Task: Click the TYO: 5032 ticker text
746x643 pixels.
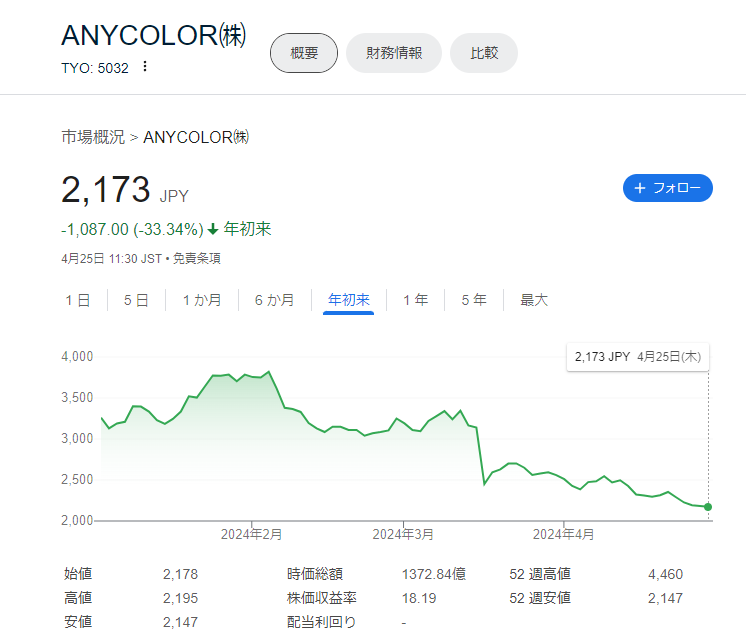Action: click(x=95, y=68)
